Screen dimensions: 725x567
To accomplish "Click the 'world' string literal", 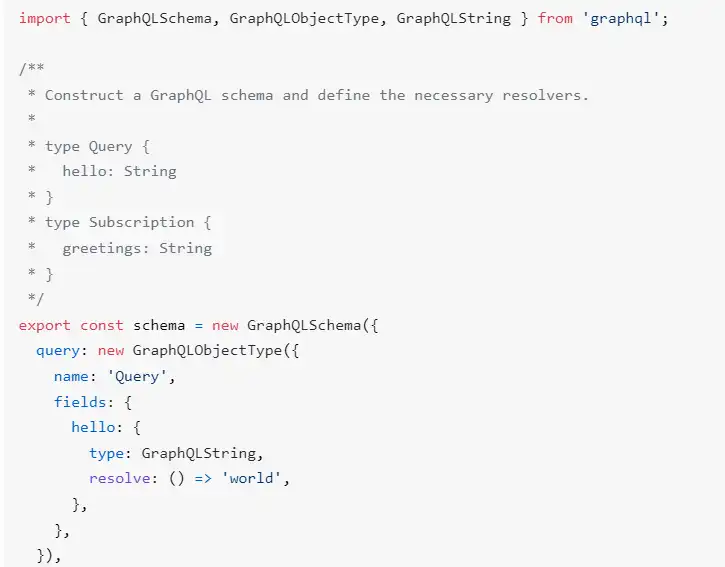I will 251,478.
